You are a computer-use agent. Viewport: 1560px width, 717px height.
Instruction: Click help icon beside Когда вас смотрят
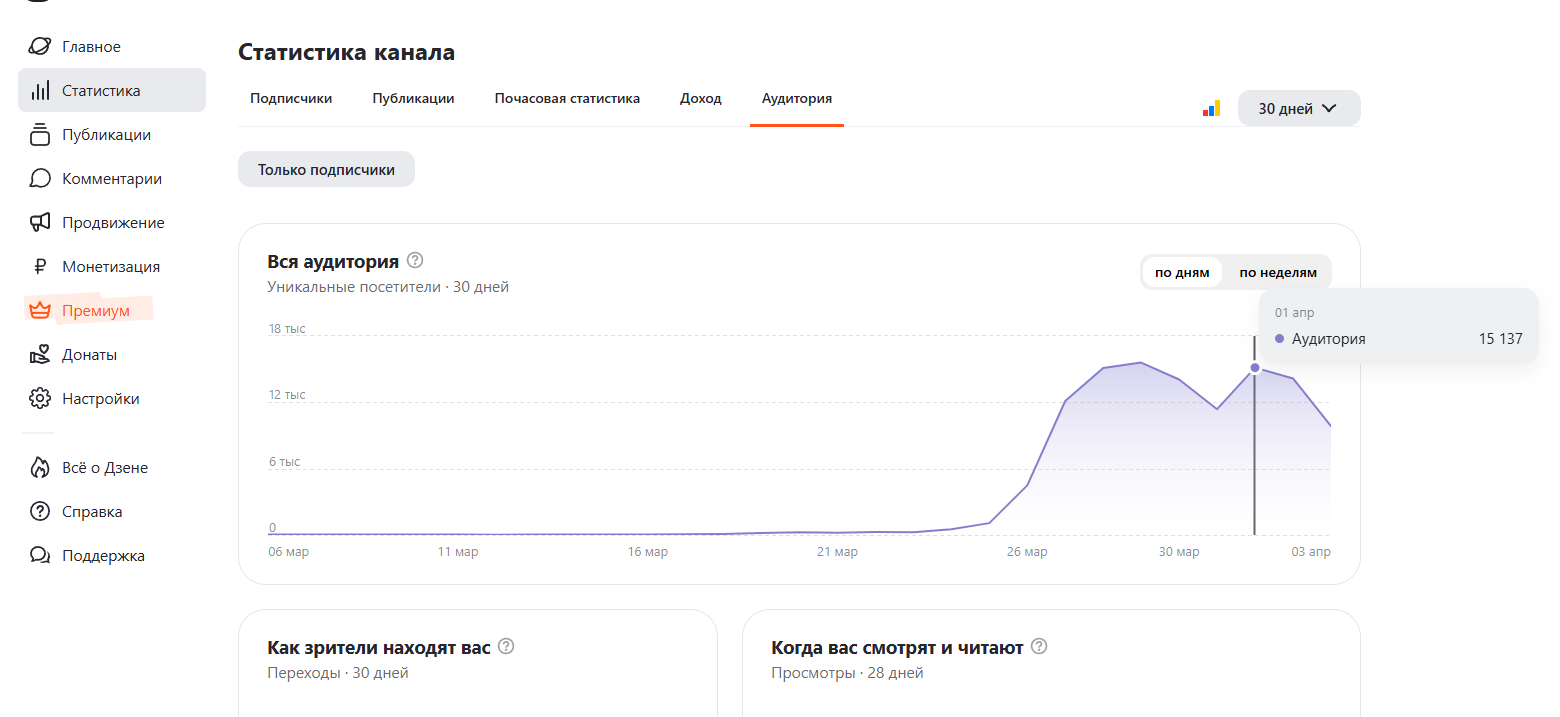(x=1039, y=647)
